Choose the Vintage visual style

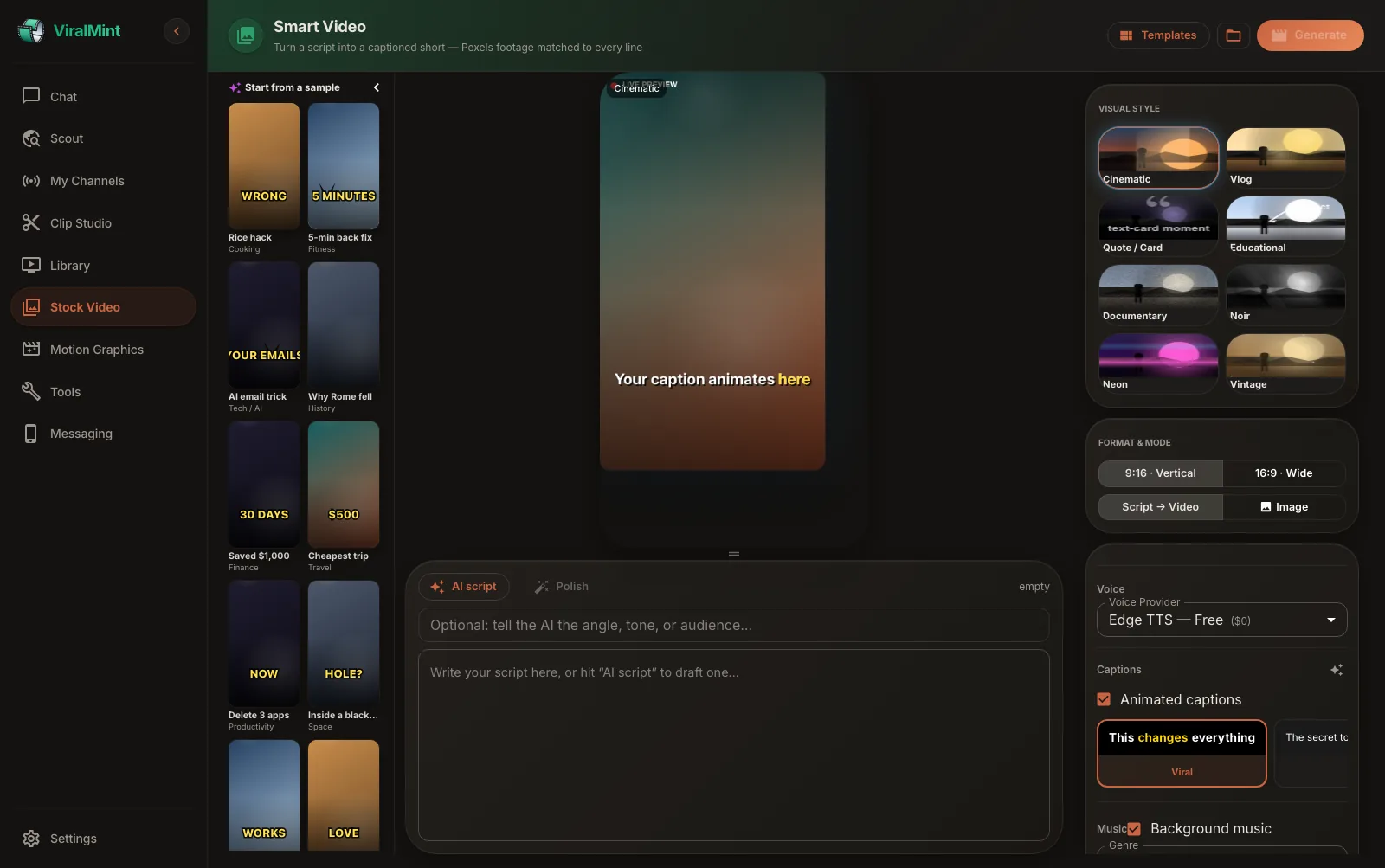pyautogui.click(x=1285, y=363)
